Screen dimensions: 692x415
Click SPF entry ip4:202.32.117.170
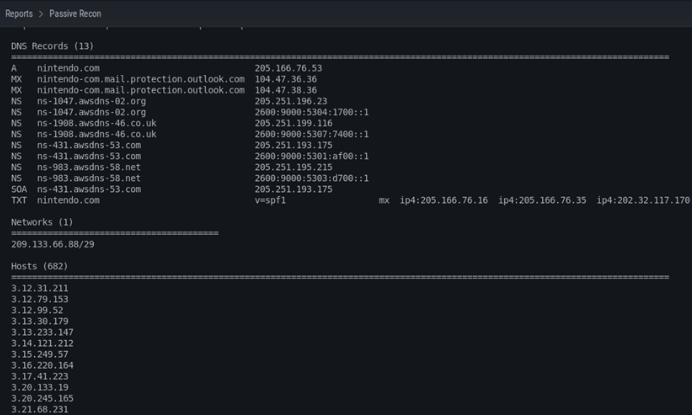click(x=643, y=200)
